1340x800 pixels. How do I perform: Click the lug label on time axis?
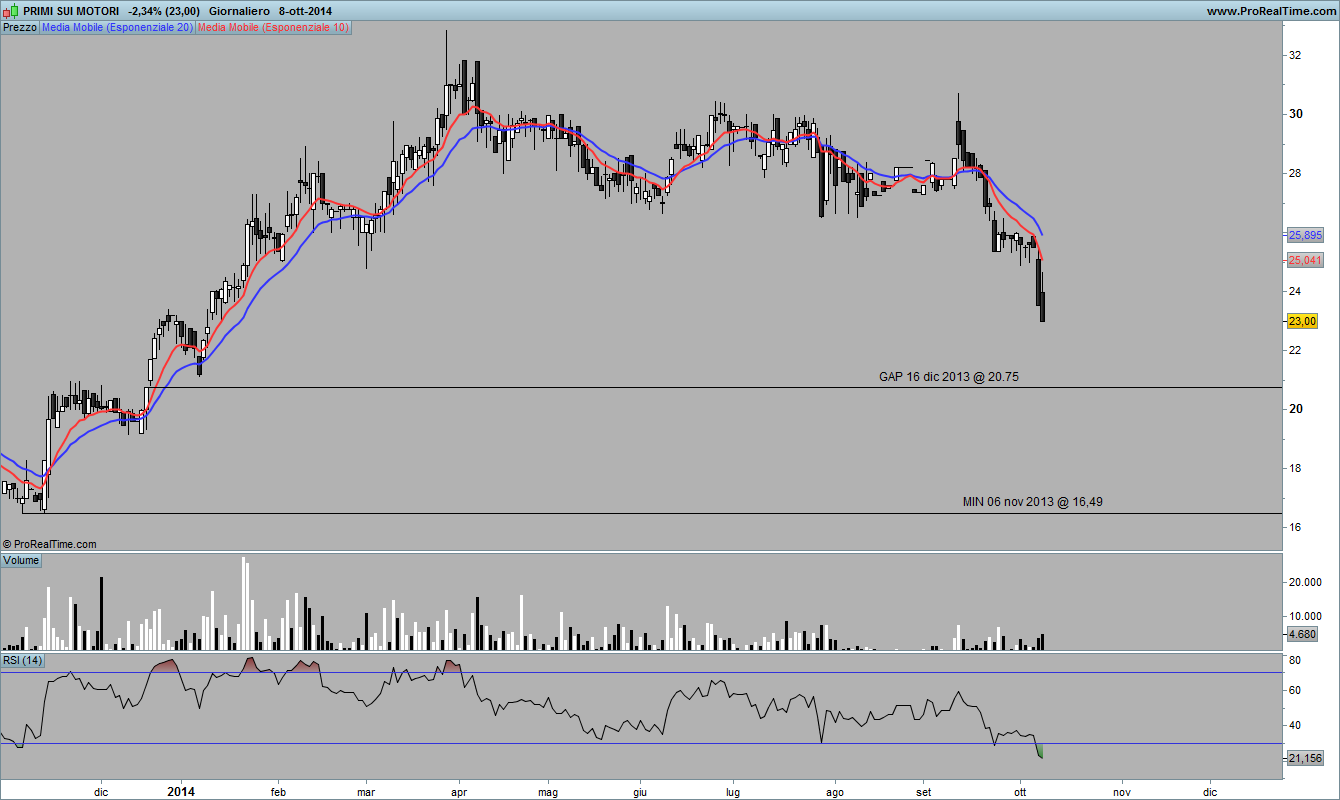pyautogui.click(x=733, y=791)
